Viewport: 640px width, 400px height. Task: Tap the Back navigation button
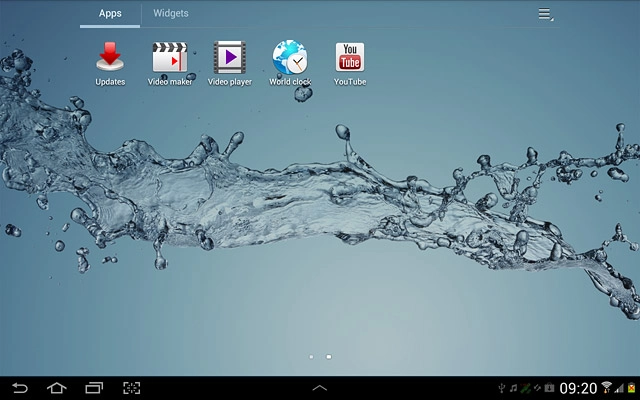(20, 388)
